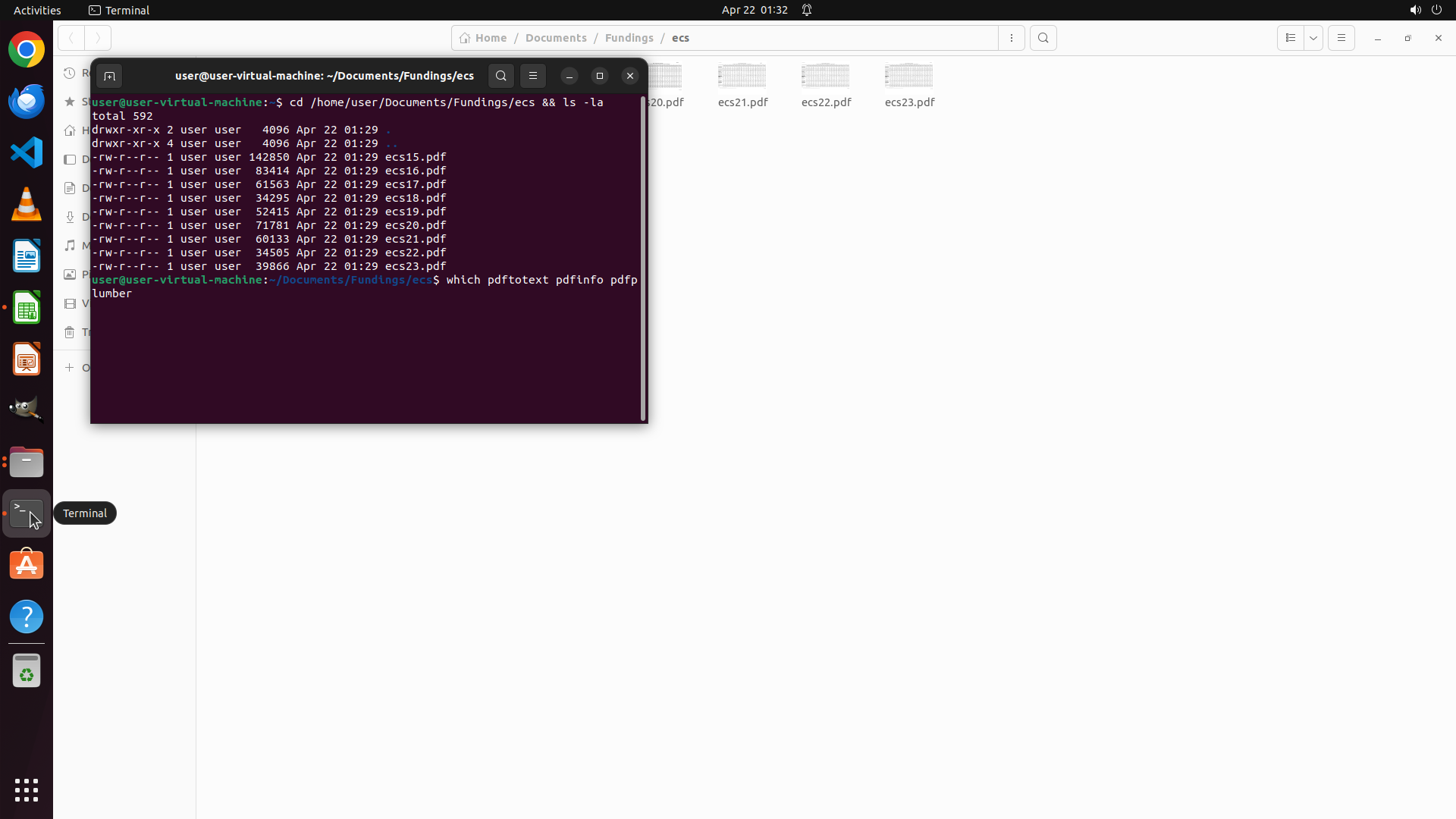Open the terminal hamburger menu

[x=533, y=76]
